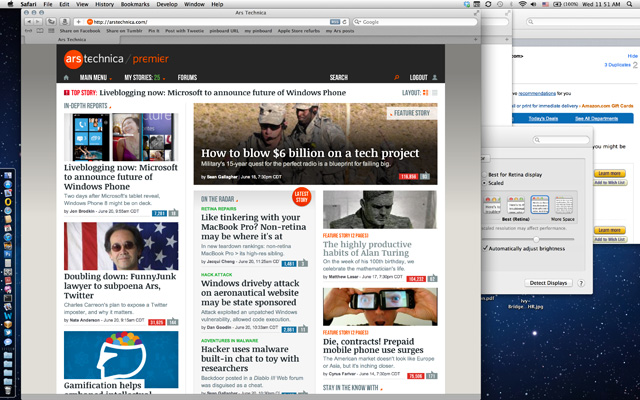This screenshot has height=400, width=640.
Task: Go back with Safari's back arrow
Action: [29, 22]
